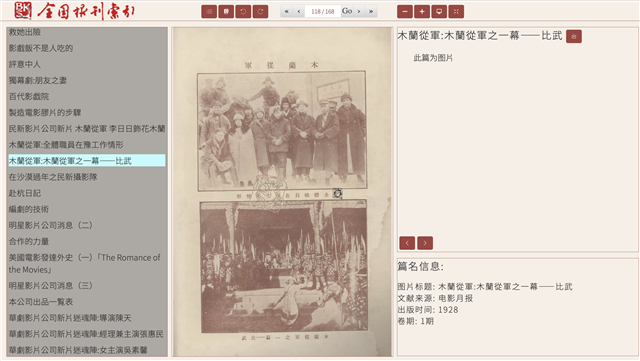The width and height of the screenshot is (640, 361).
Task: Click the Go button
Action: [347, 11]
